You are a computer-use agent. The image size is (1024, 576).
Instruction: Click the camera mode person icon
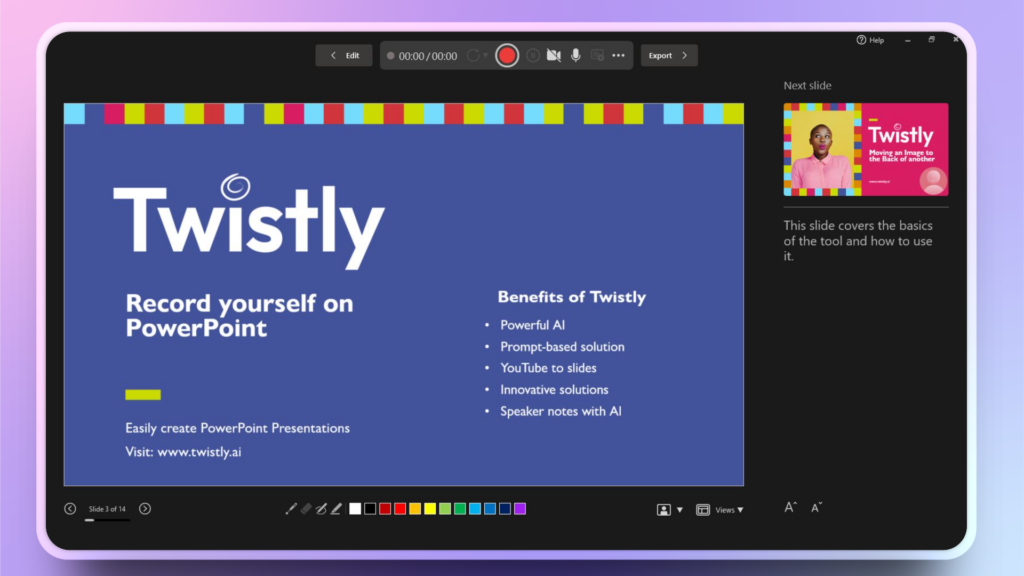pyautogui.click(x=664, y=510)
